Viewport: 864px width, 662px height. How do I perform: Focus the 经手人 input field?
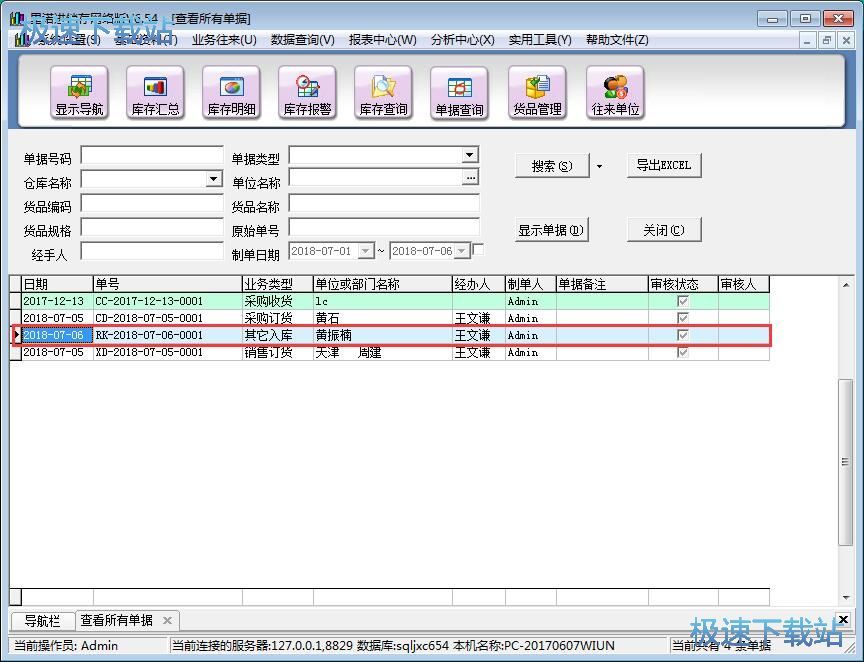point(152,251)
